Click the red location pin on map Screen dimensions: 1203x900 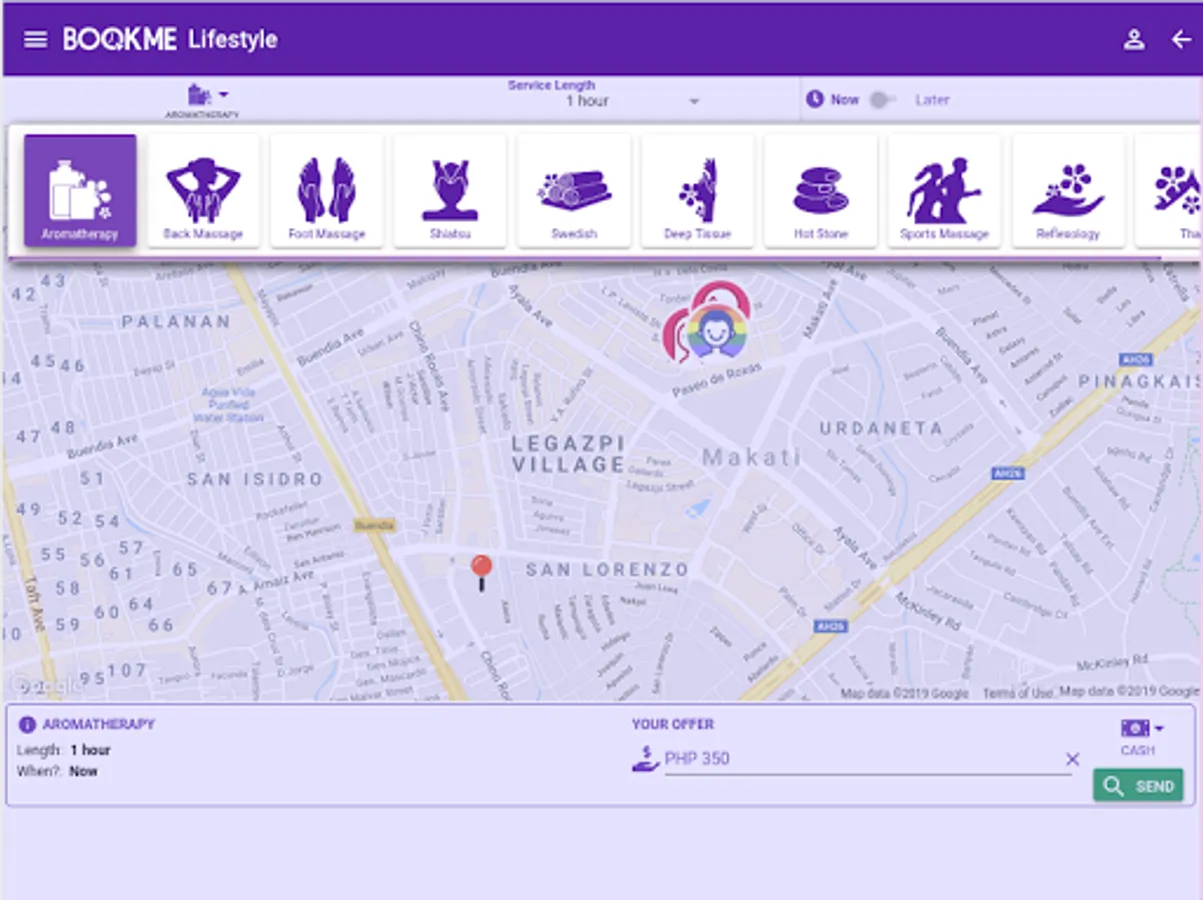click(481, 572)
